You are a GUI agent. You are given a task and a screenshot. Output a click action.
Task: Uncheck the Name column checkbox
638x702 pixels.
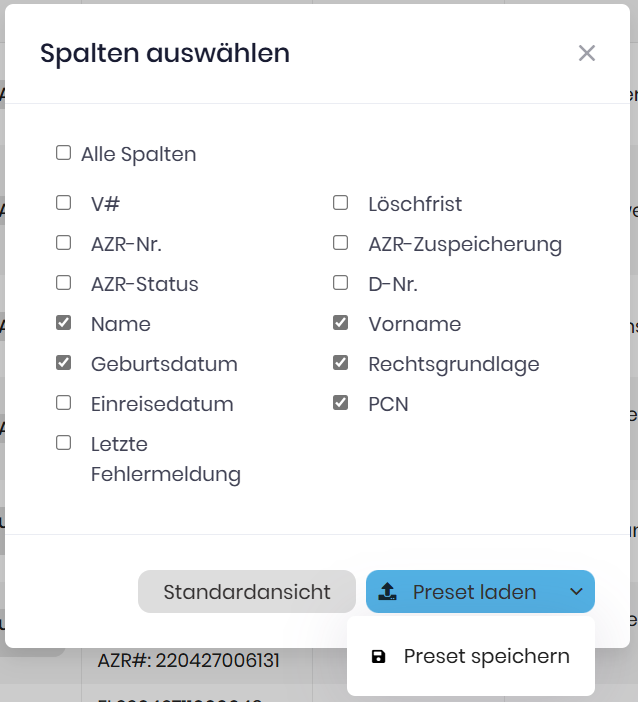point(64,323)
